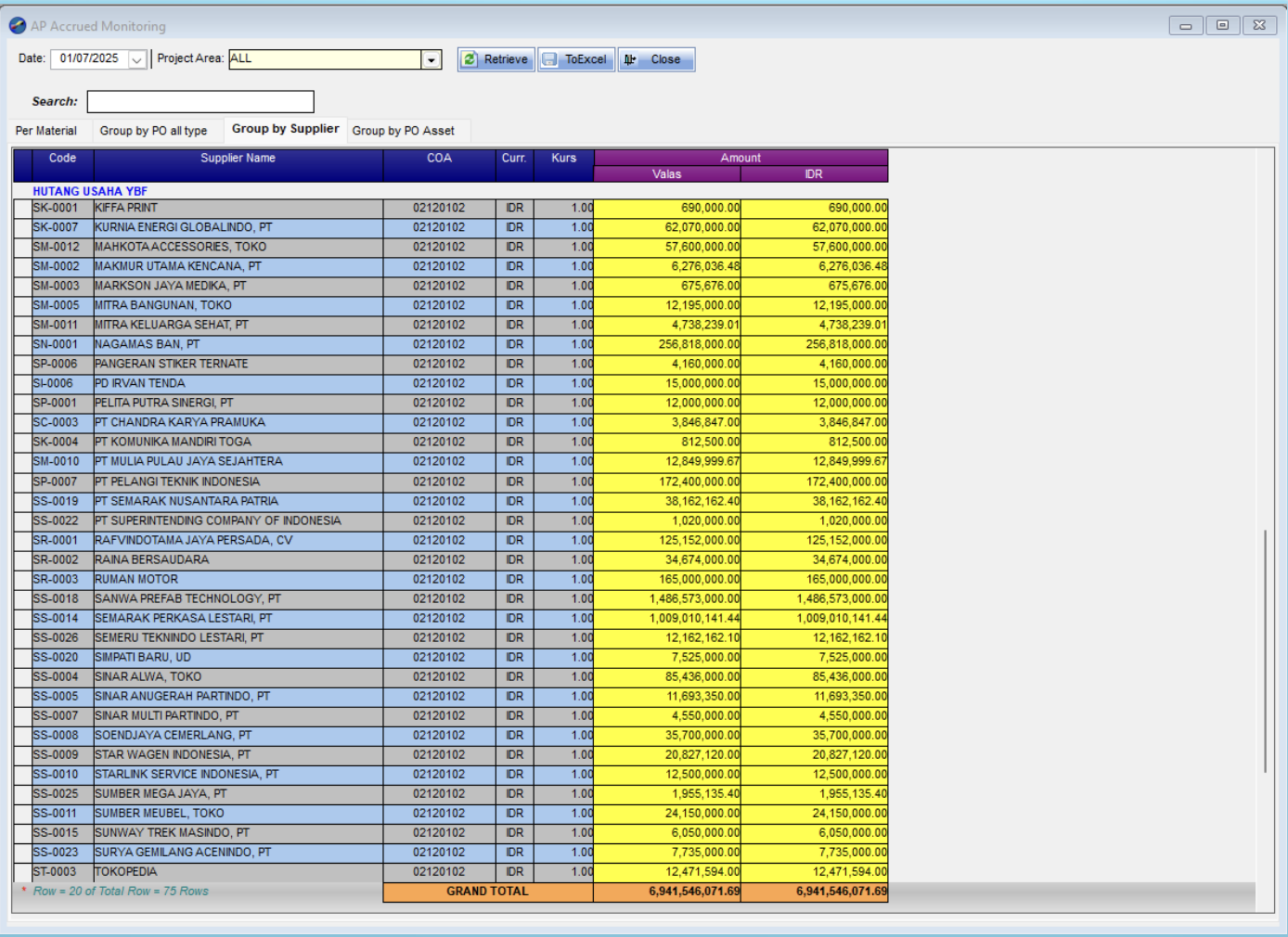Image resolution: width=1288 pixels, height=937 pixels.
Task: Click SEMERU TEKNINDO LESTARI, PT name
Action: click(179, 637)
